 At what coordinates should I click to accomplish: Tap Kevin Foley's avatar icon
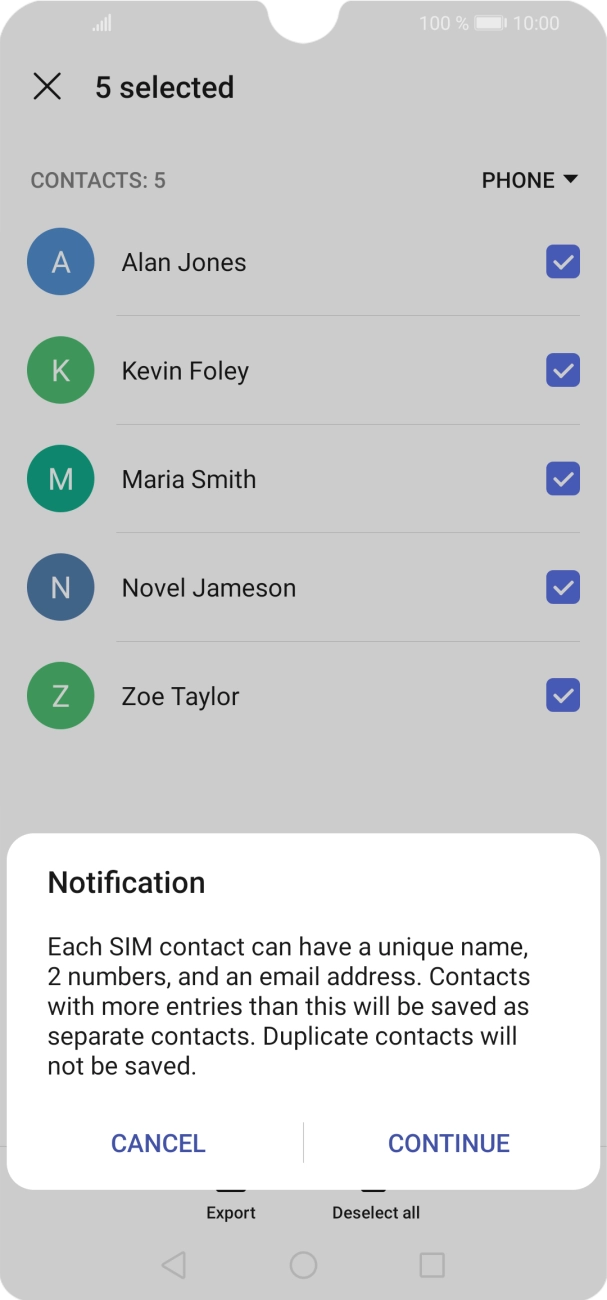click(61, 371)
